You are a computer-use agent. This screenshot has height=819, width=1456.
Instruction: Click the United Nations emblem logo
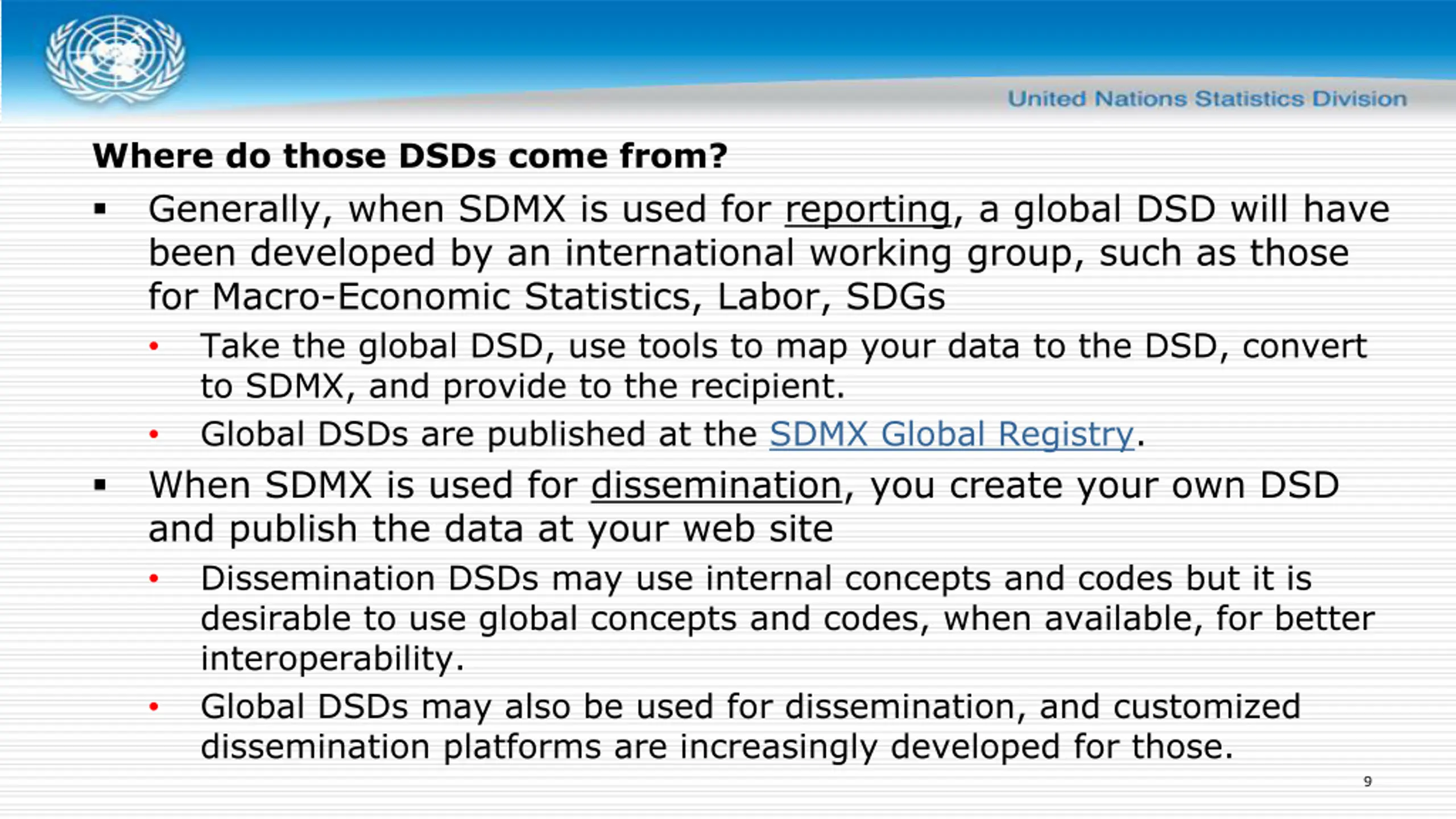pos(115,60)
